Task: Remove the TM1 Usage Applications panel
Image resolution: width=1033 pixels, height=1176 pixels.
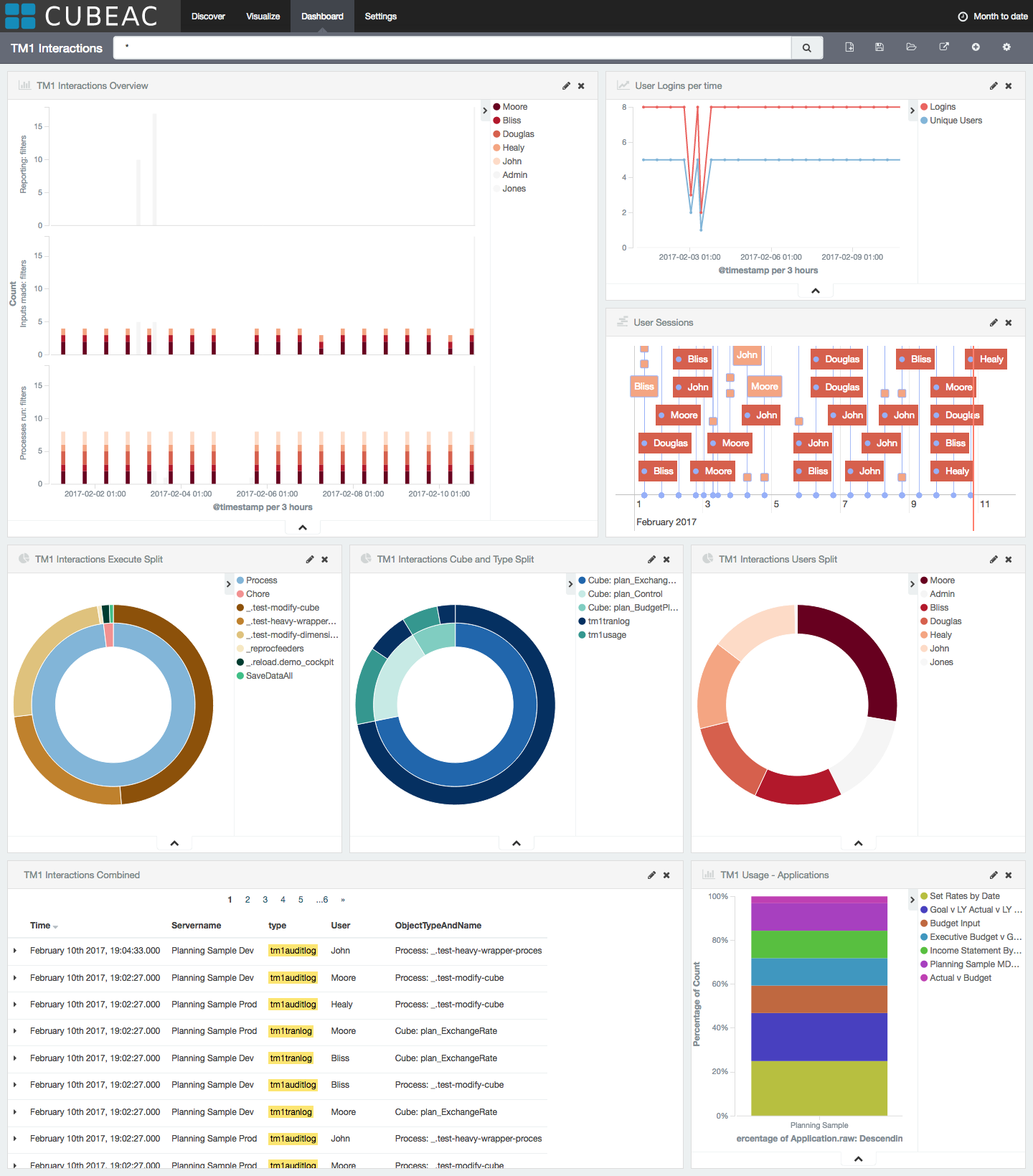Action: (1009, 875)
